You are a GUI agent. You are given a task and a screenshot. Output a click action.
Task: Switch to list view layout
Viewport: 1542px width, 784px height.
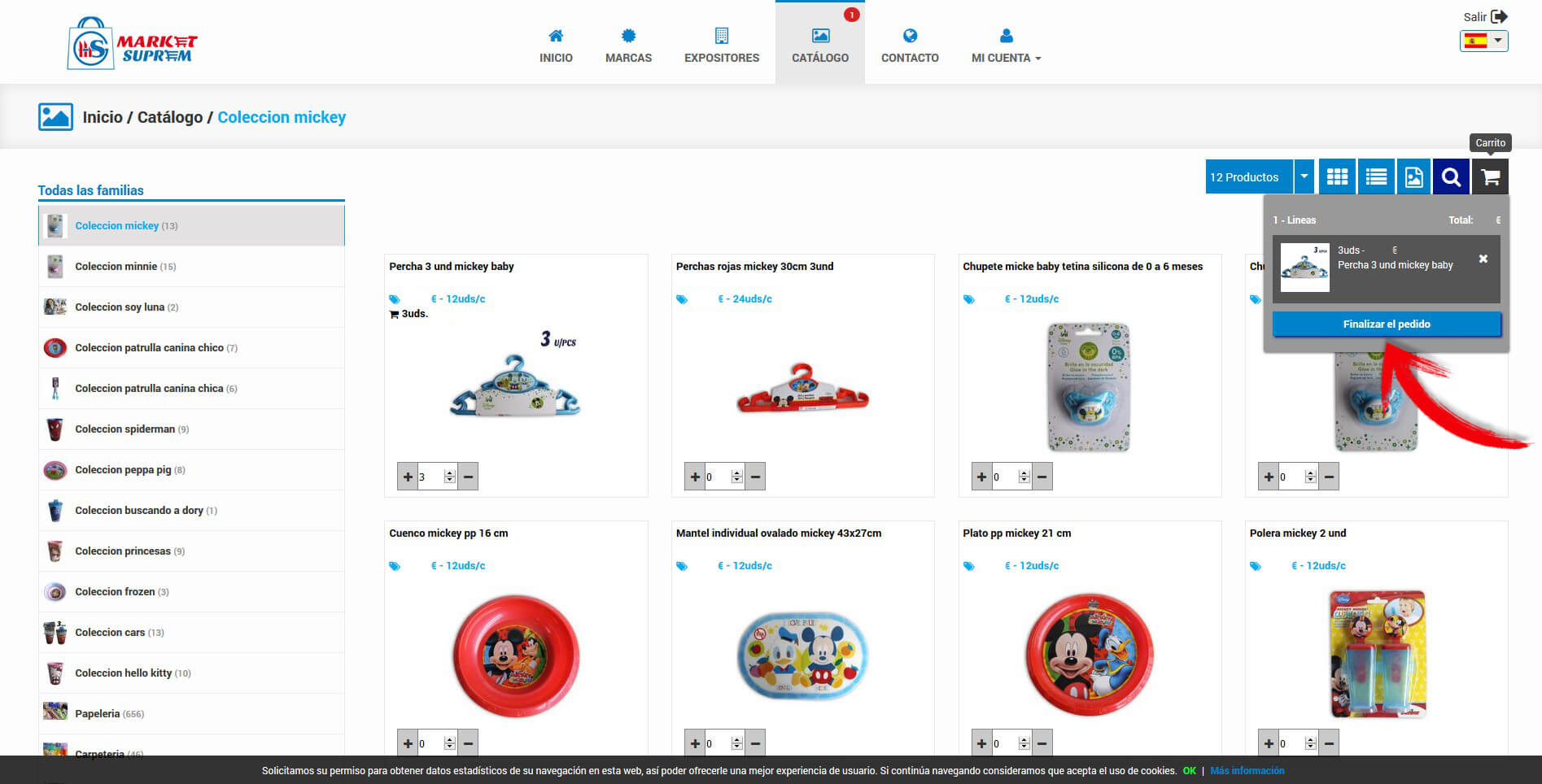pyautogui.click(x=1376, y=176)
